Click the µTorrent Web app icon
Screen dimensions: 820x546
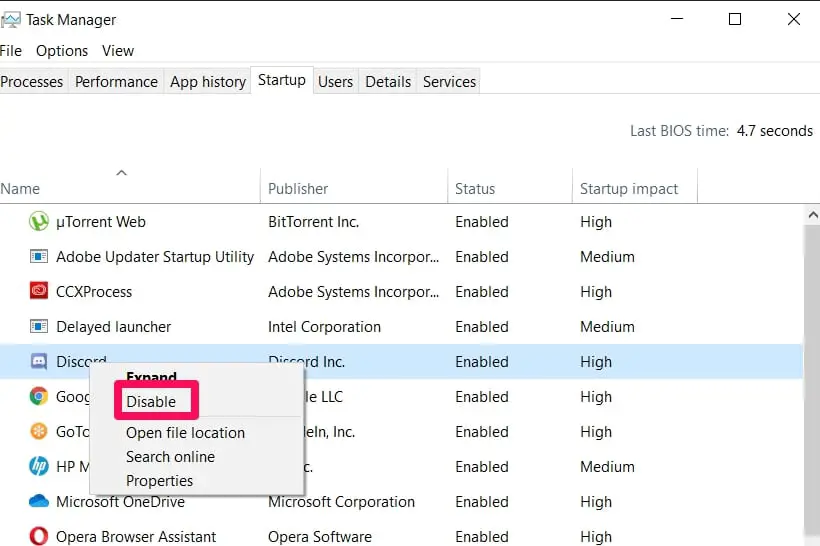click(39, 221)
